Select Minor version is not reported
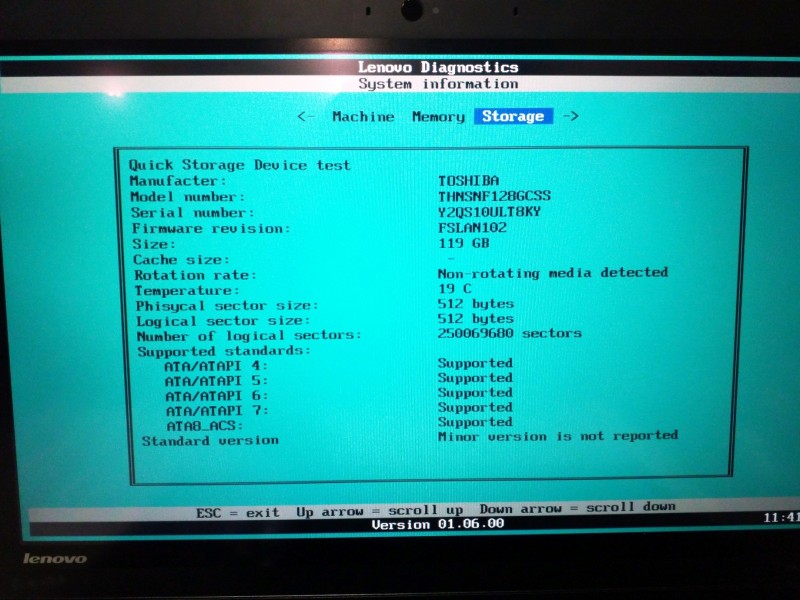The width and height of the screenshot is (800, 600). point(558,436)
